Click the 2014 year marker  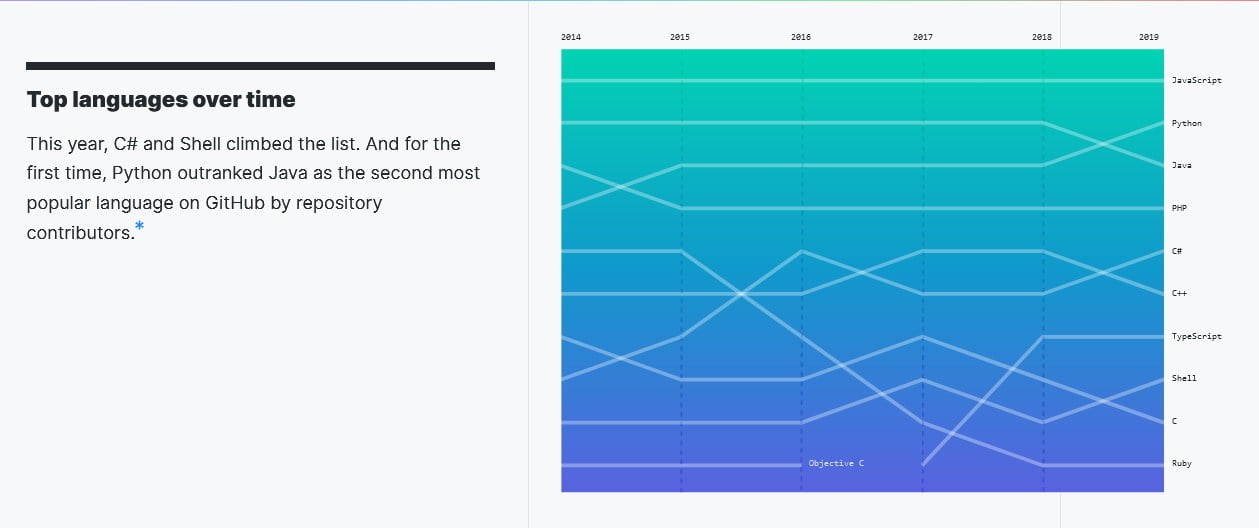tap(571, 37)
